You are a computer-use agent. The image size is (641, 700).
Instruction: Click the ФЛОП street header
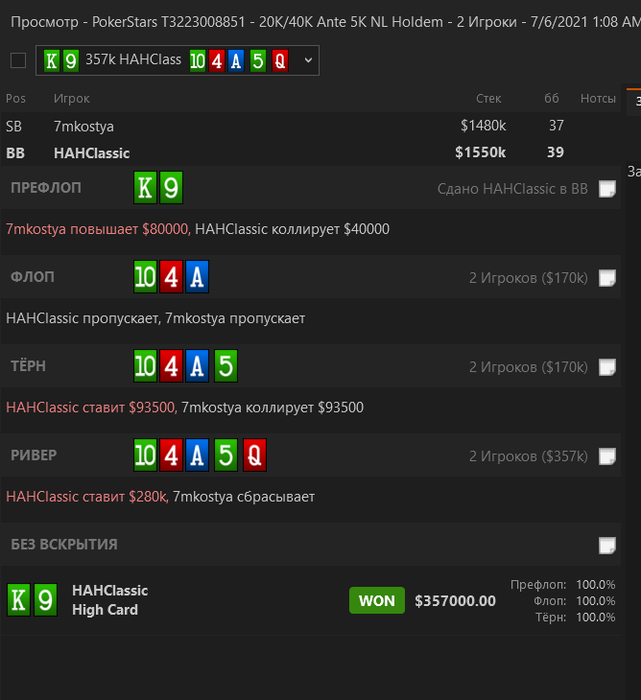33,277
